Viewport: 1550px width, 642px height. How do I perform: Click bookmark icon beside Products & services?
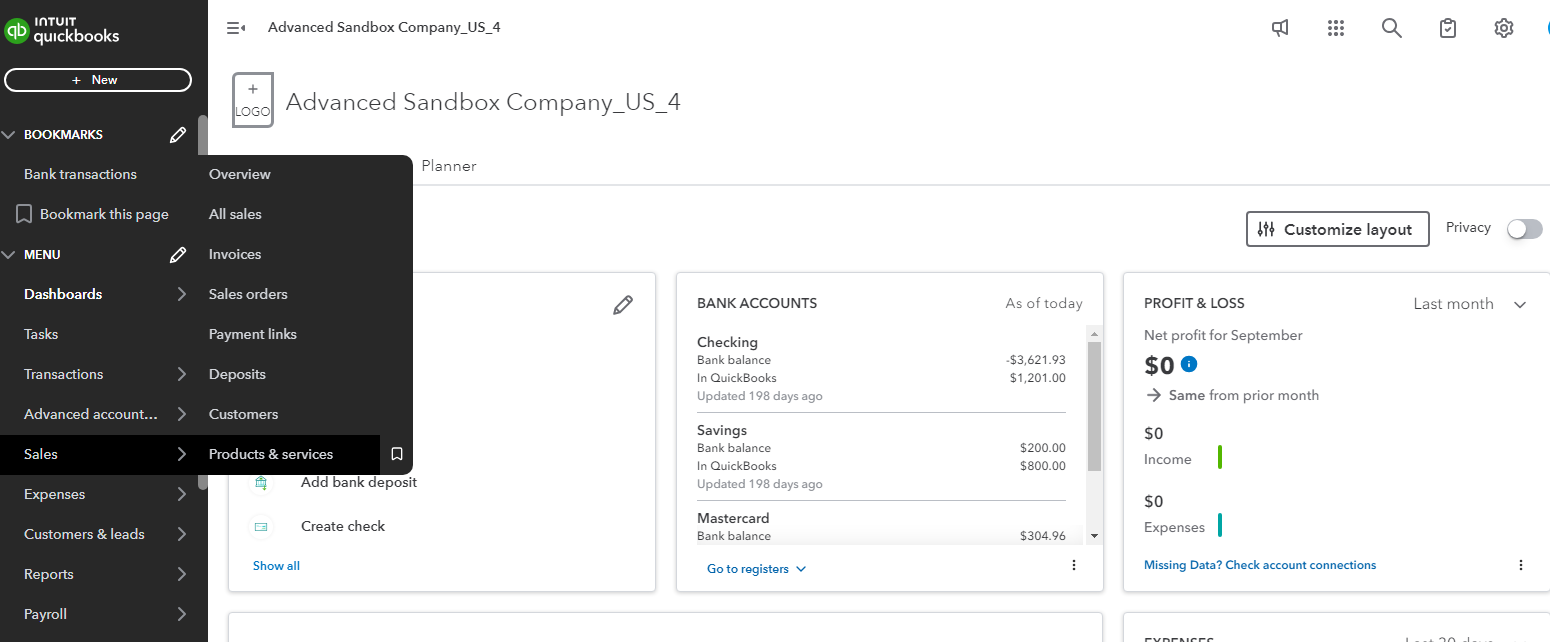tap(396, 454)
